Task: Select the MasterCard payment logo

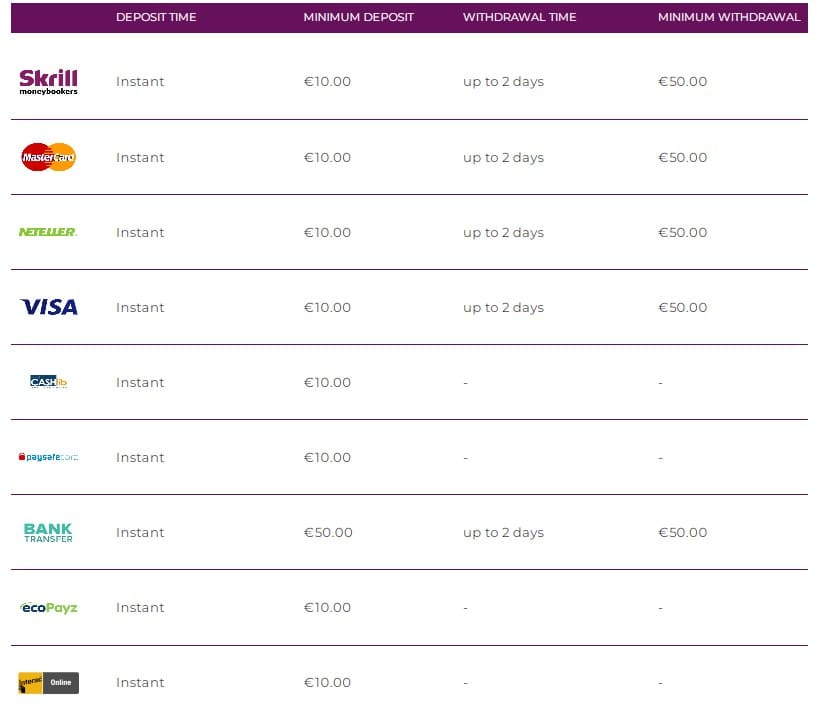Action: click(48, 157)
